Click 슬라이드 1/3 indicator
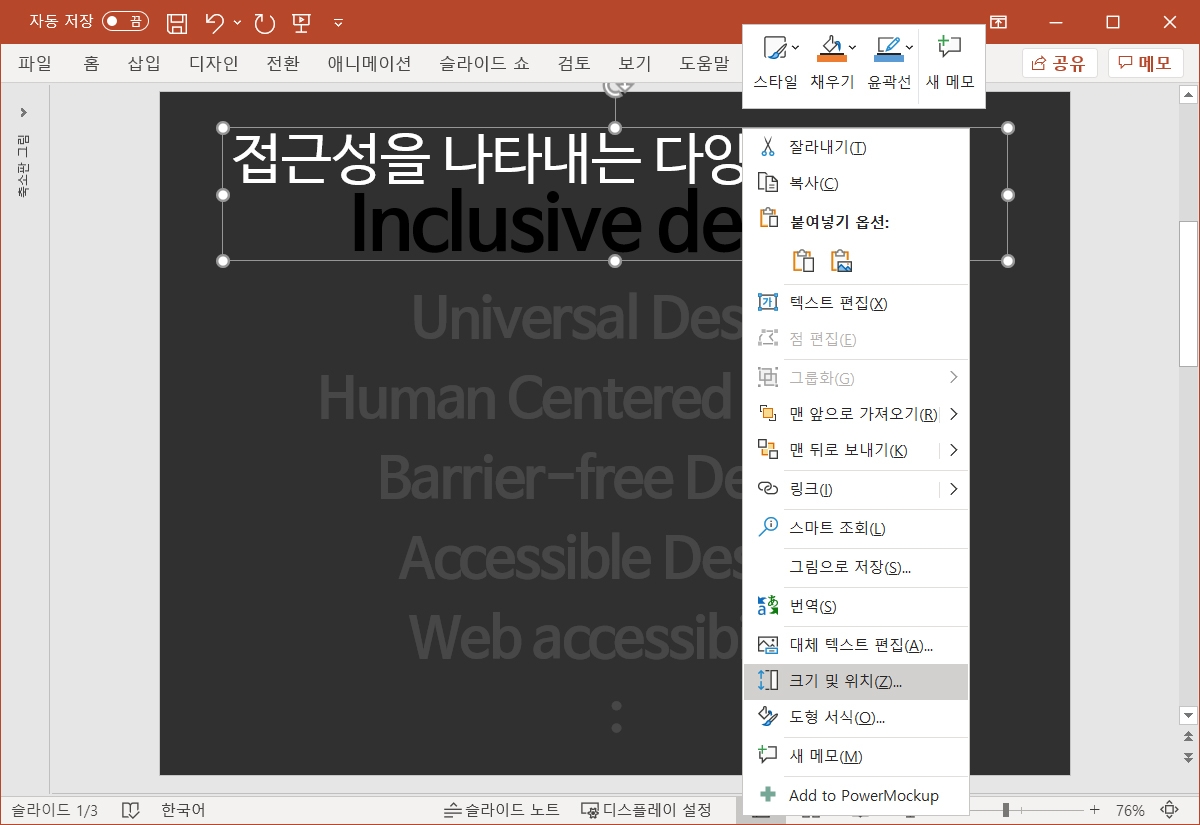 pyautogui.click(x=55, y=810)
